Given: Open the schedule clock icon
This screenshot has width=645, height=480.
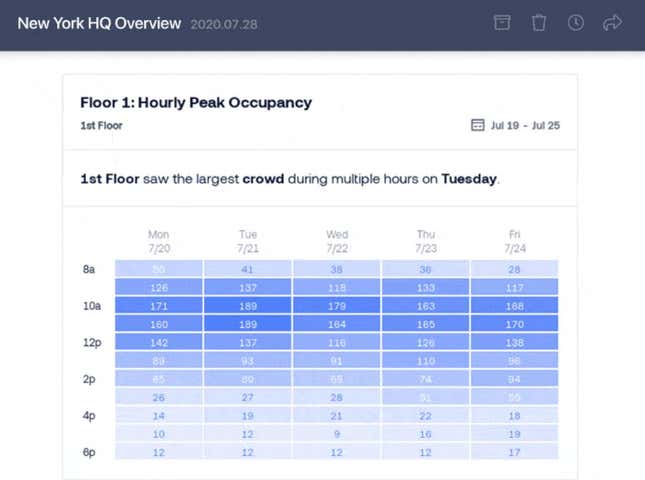Looking at the screenshot, I should [x=576, y=23].
